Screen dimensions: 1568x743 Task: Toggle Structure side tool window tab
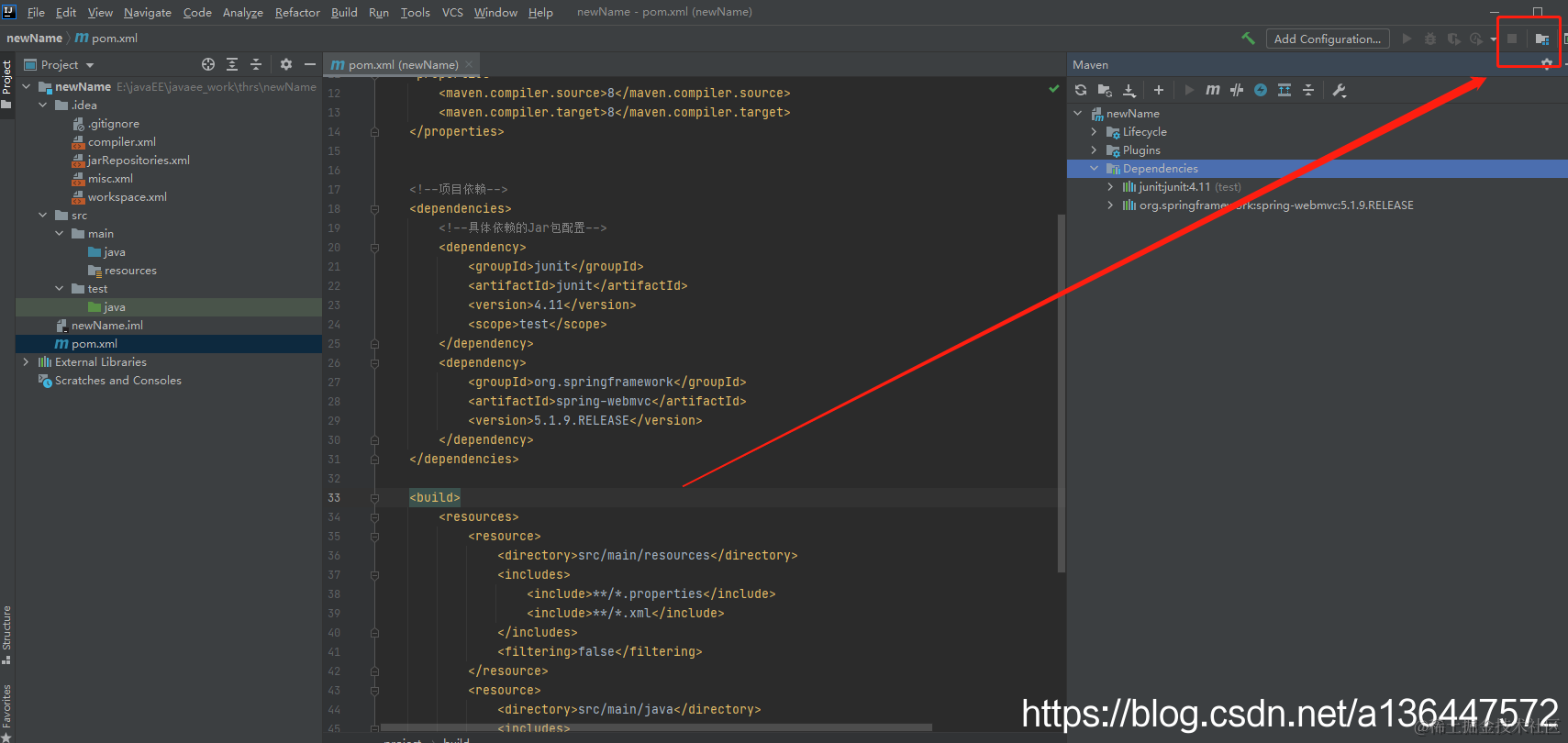pos(6,635)
